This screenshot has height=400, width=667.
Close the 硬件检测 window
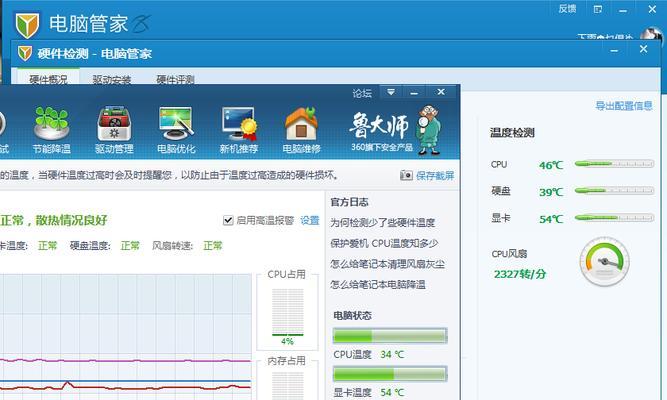click(x=643, y=49)
